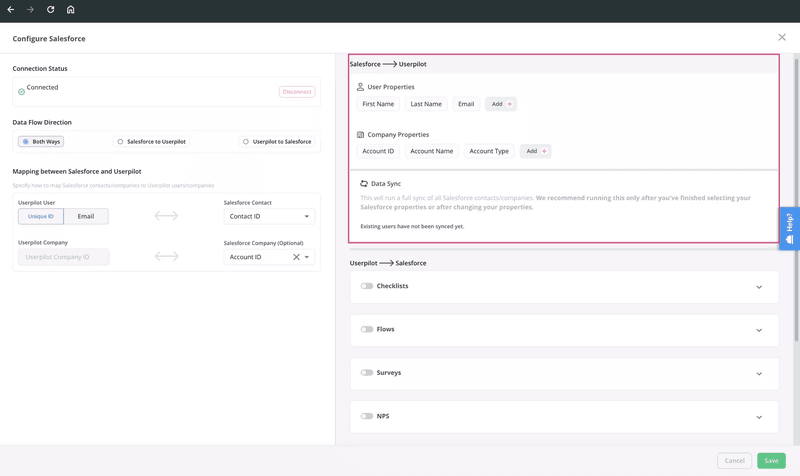This screenshot has height=476, width=800.
Task: Close the Configure Salesforce dialog
Action: (x=782, y=38)
